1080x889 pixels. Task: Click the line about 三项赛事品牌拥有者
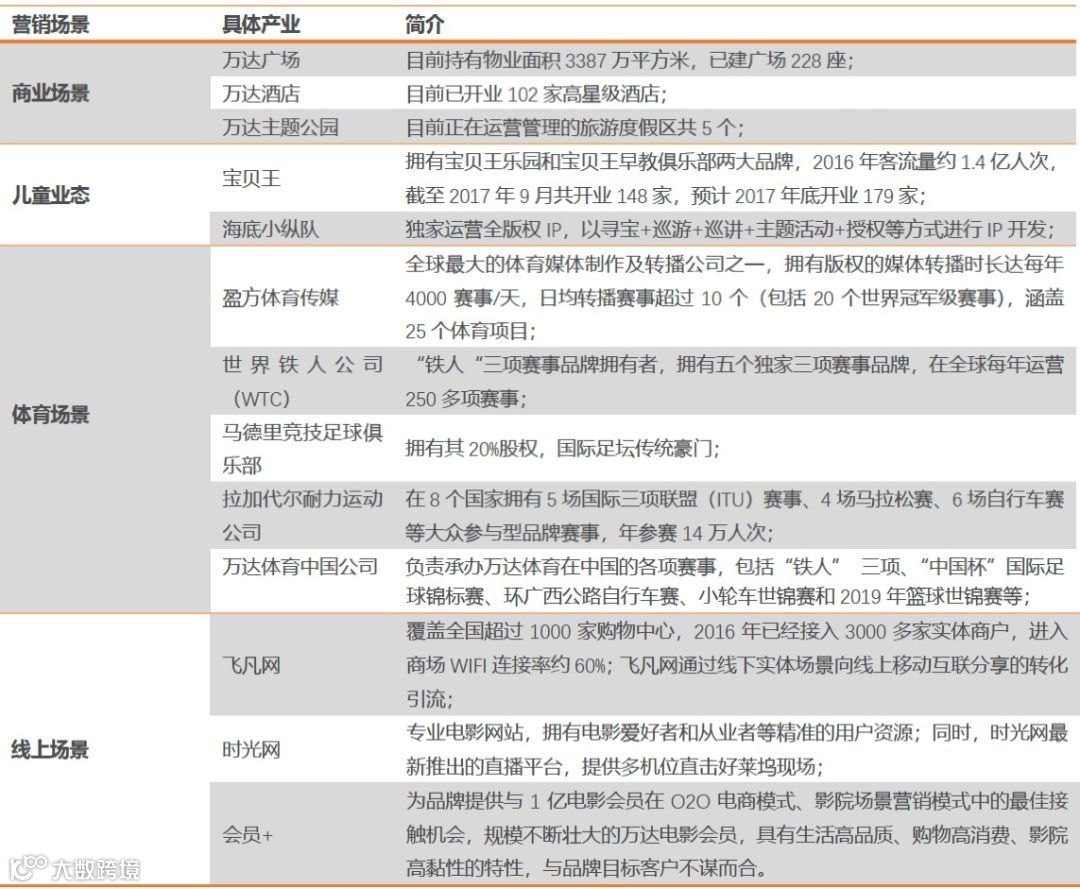tap(739, 365)
